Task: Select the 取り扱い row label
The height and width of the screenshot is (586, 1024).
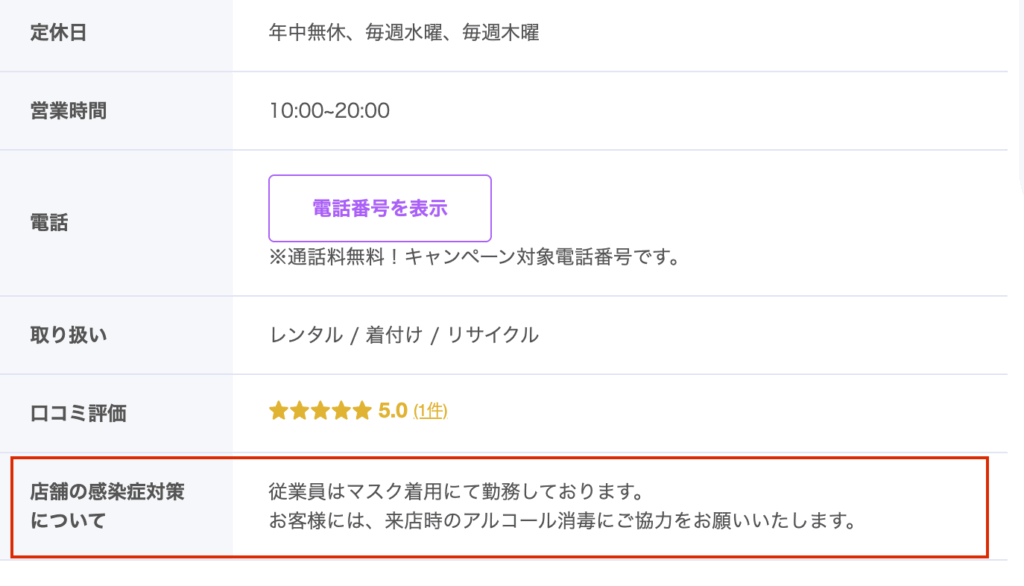Action: (68, 335)
